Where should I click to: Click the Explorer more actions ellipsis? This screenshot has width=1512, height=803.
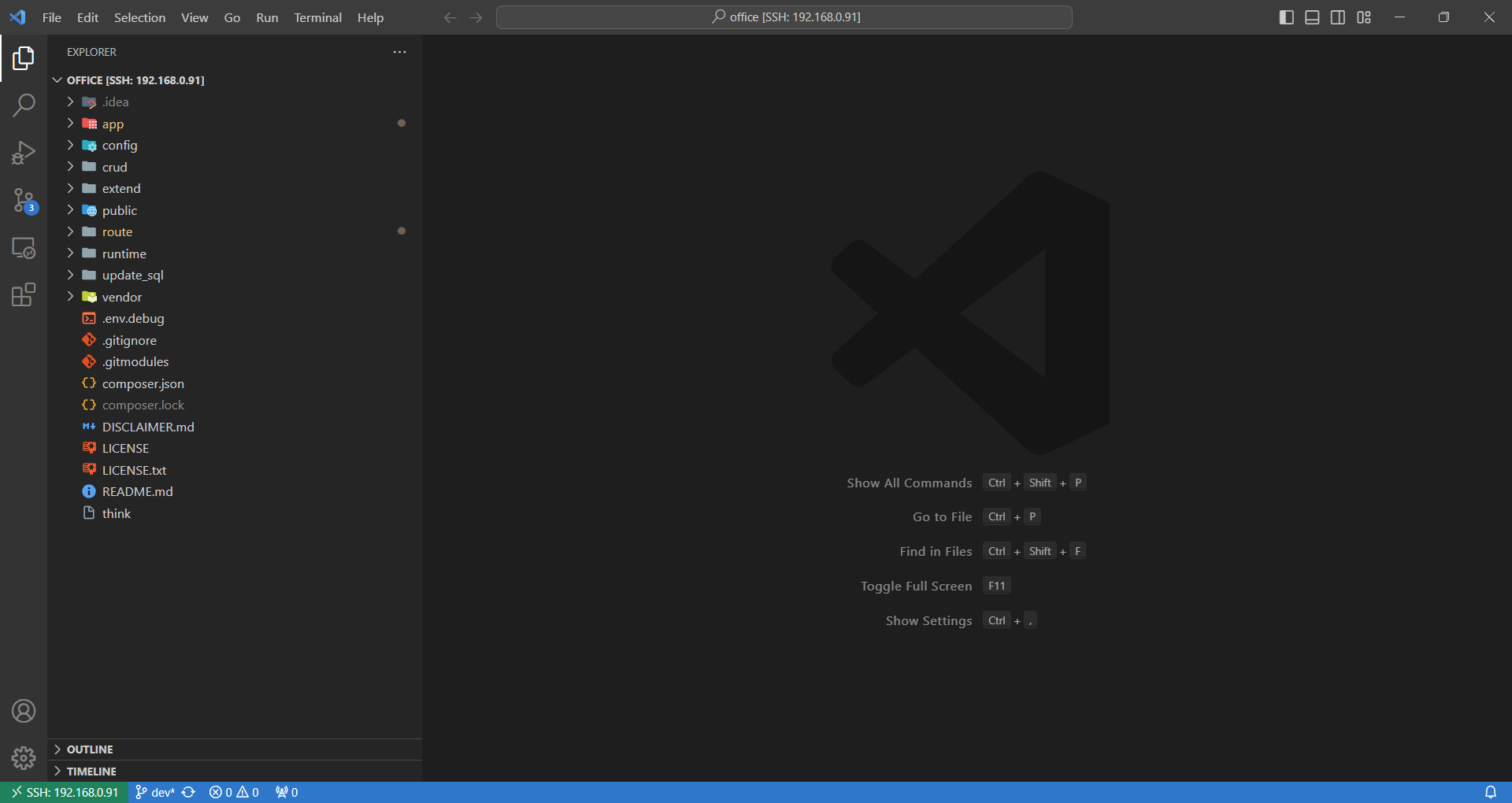click(x=400, y=52)
